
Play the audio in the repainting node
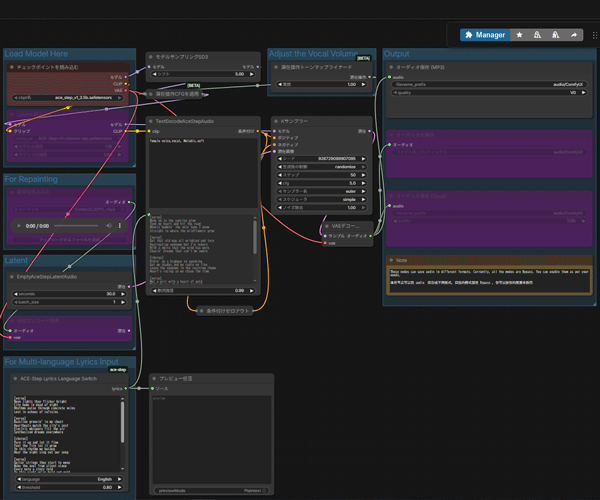click(19, 226)
